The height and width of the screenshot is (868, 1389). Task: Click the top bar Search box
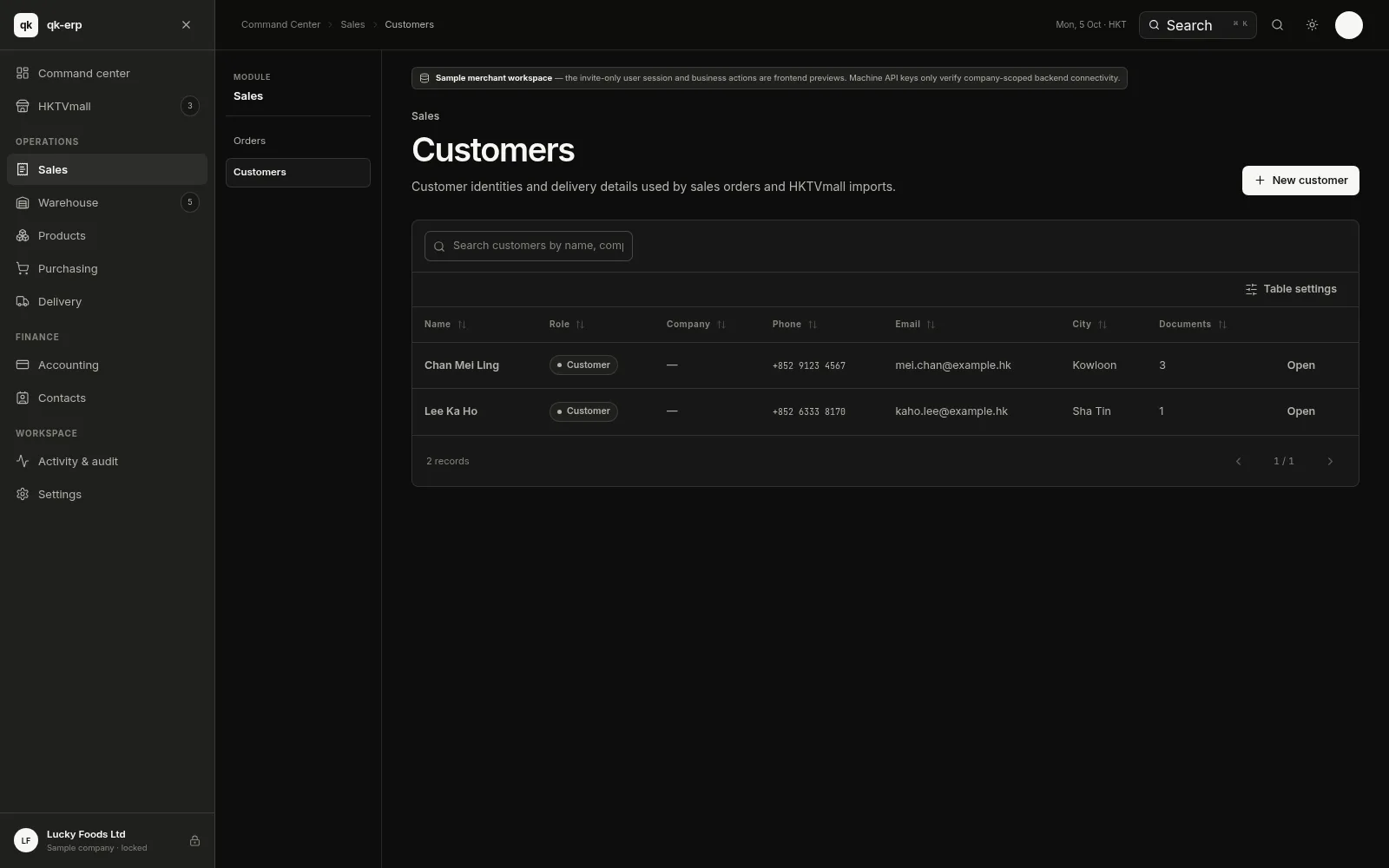(x=1197, y=25)
